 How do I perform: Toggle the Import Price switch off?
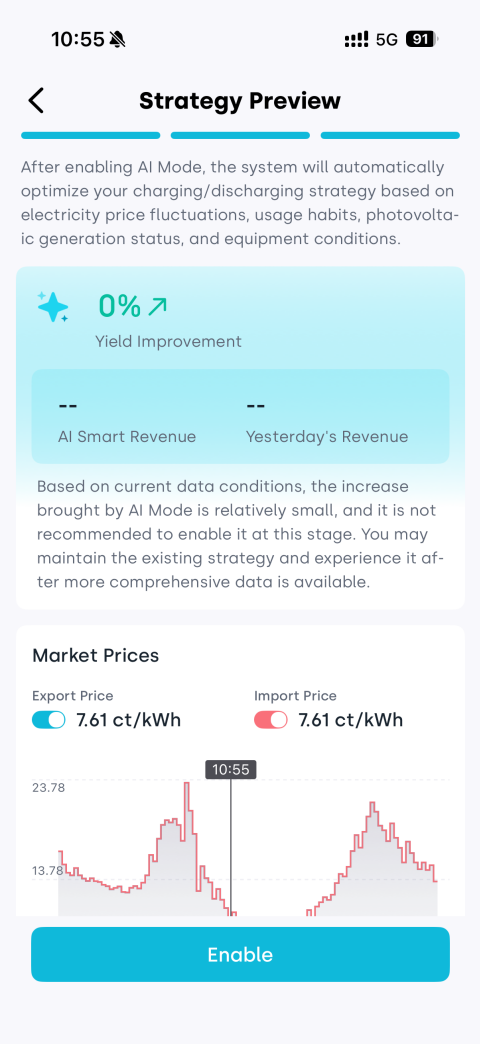(271, 720)
